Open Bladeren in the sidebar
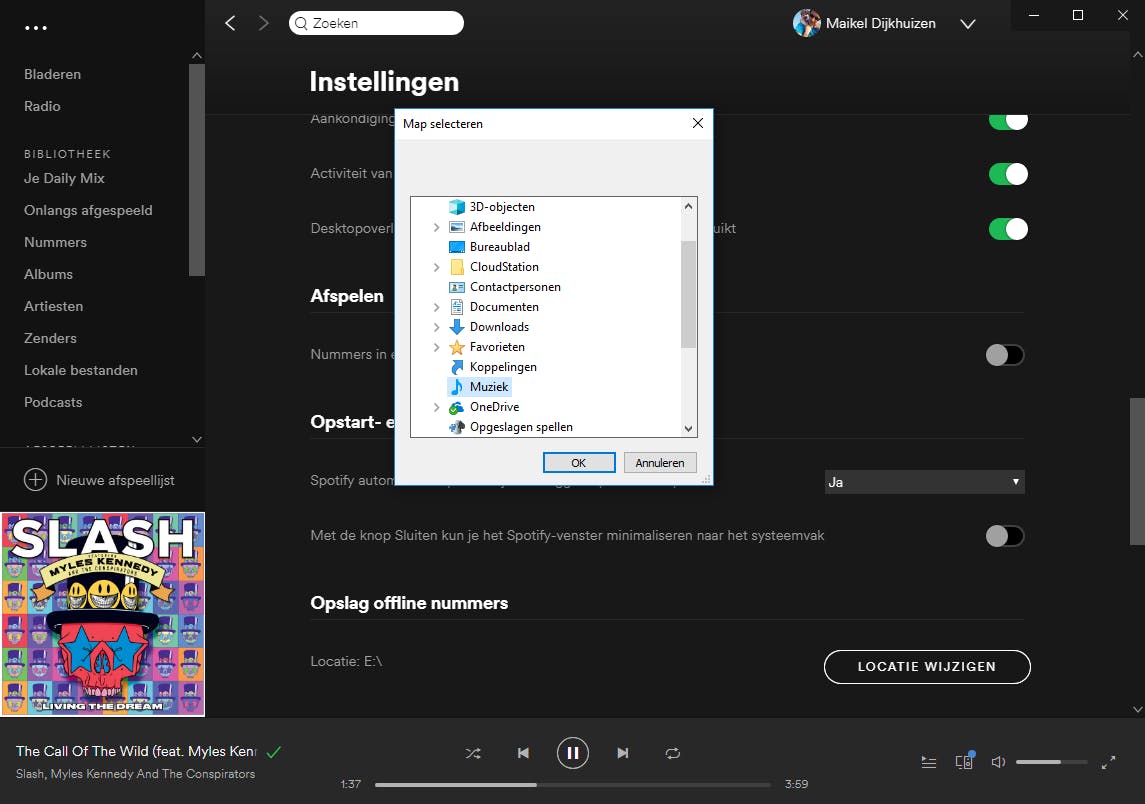1145x804 pixels. tap(53, 74)
